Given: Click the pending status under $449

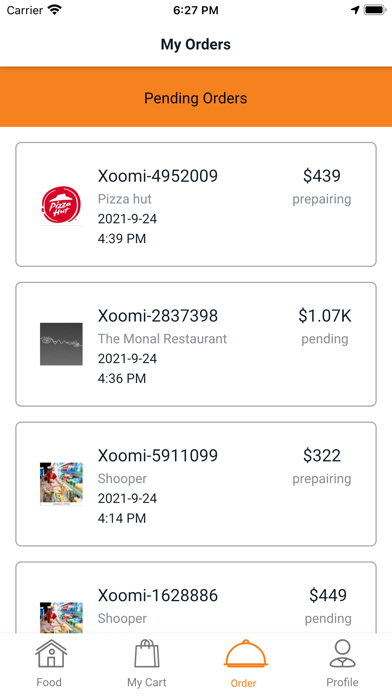Looking at the screenshot, I should point(328,618).
